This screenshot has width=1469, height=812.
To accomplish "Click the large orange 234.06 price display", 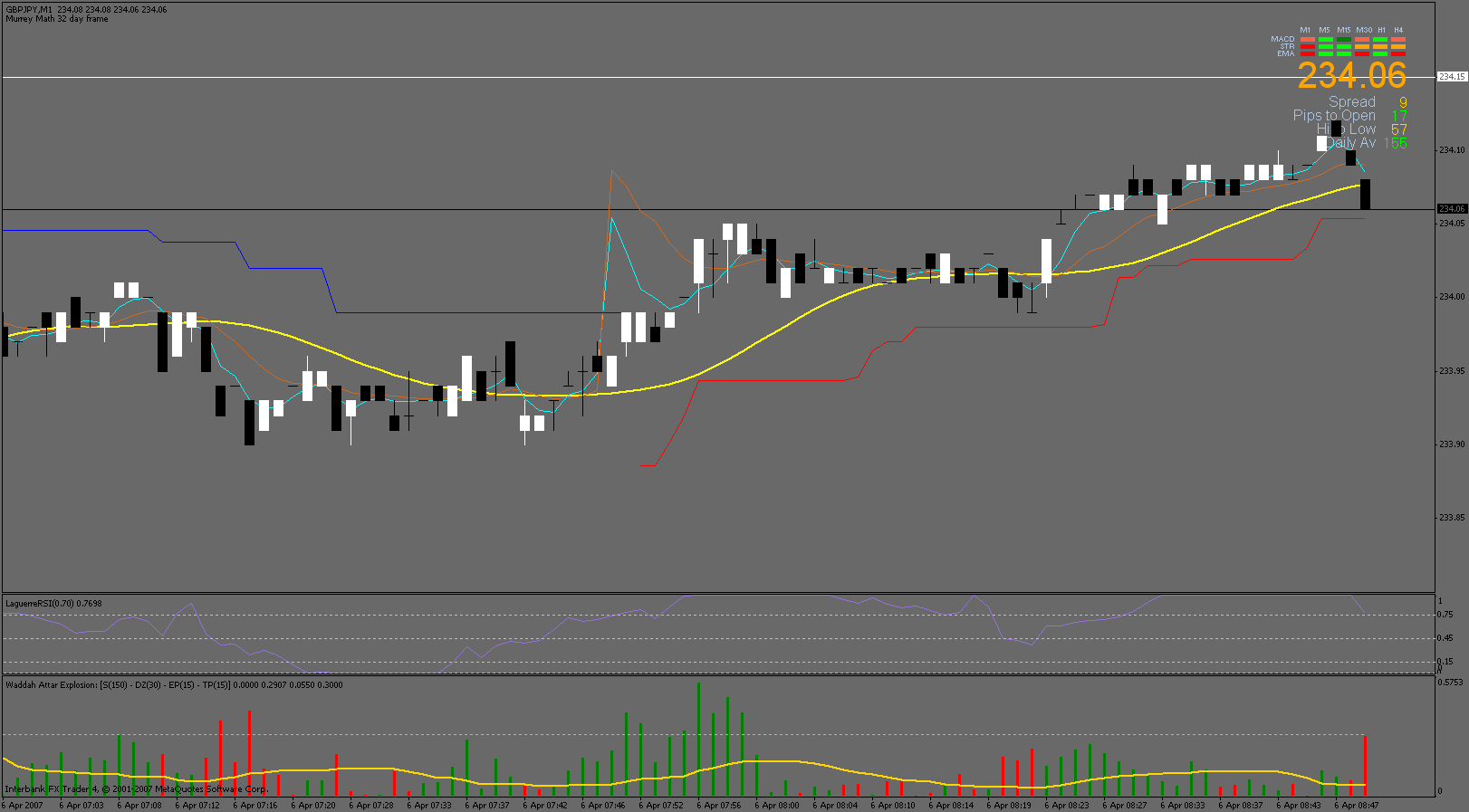I will tap(1352, 75).
